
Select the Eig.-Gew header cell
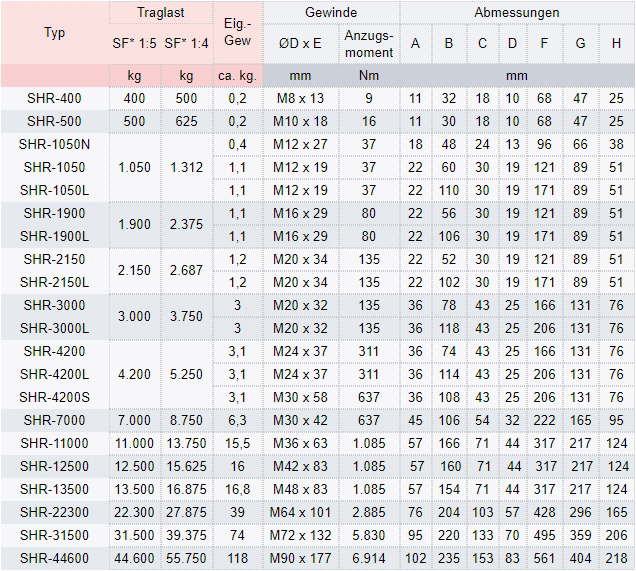click(x=237, y=32)
